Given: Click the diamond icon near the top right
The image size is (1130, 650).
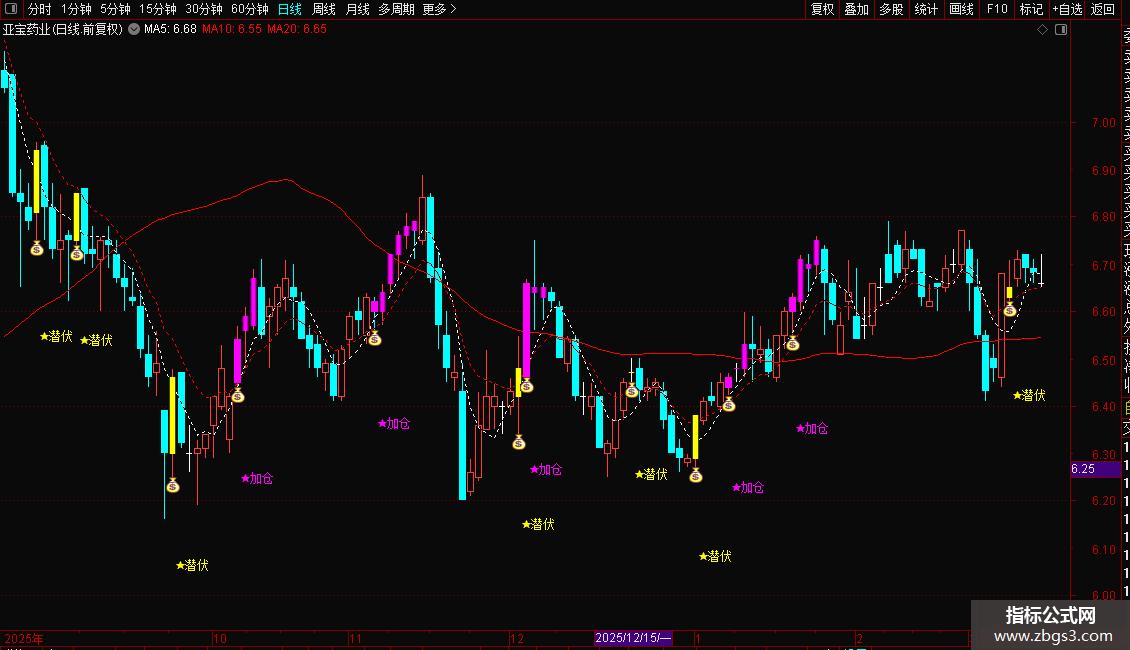Looking at the screenshot, I should click(x=1042, y=30).
